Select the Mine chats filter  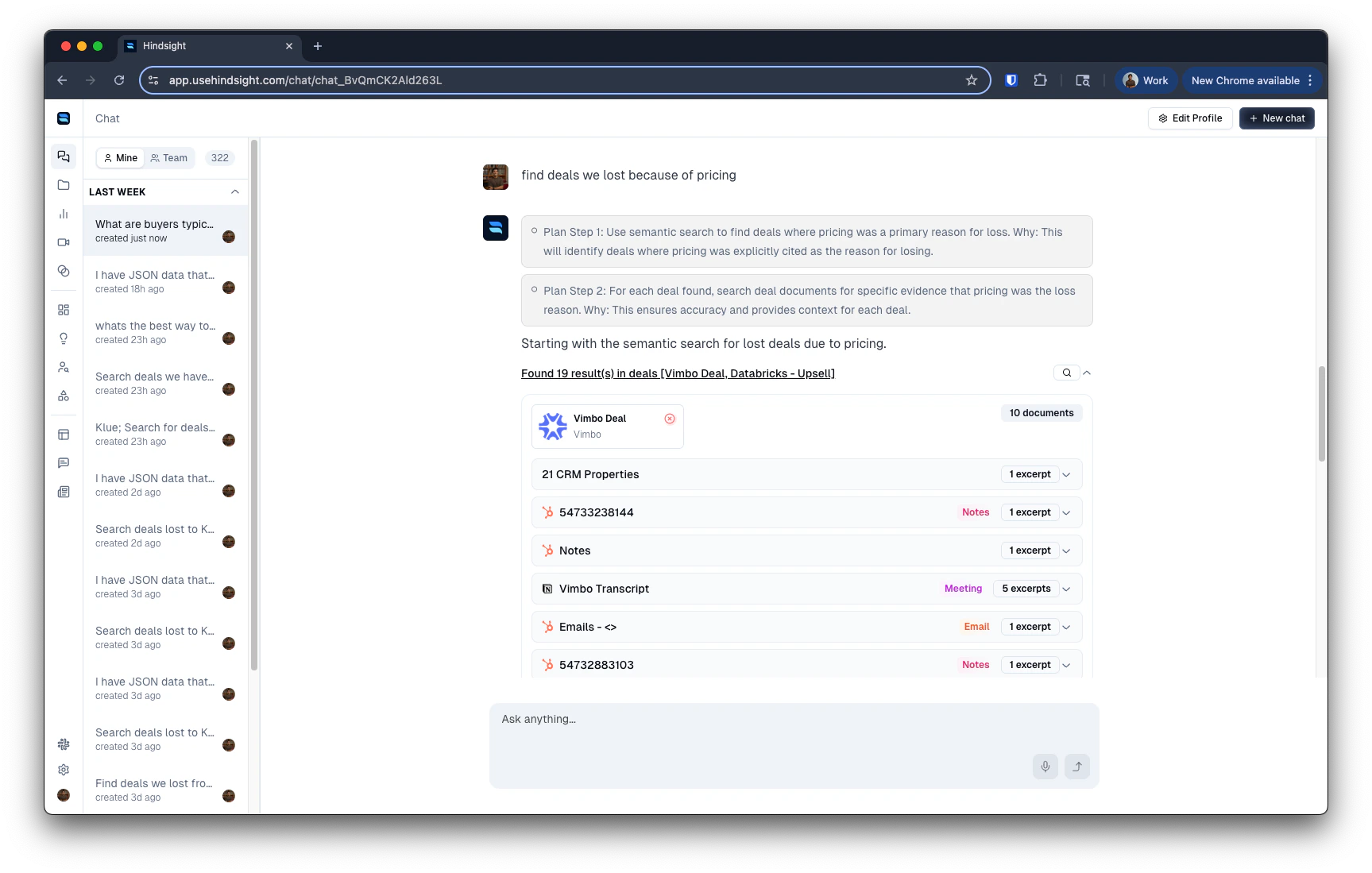(x=120, y=157)
